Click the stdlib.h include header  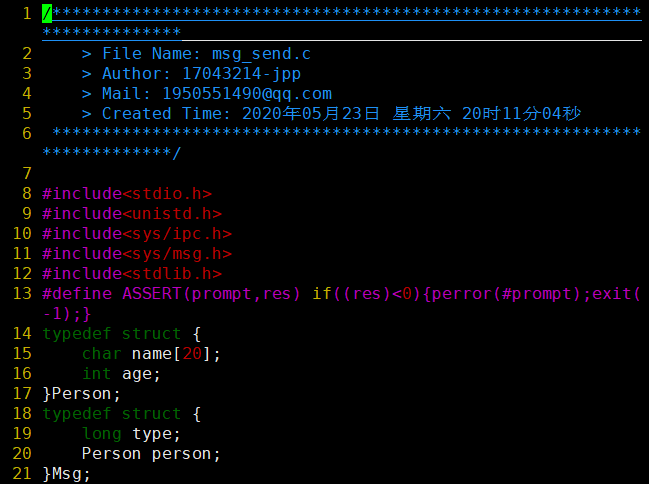point(172,274)
